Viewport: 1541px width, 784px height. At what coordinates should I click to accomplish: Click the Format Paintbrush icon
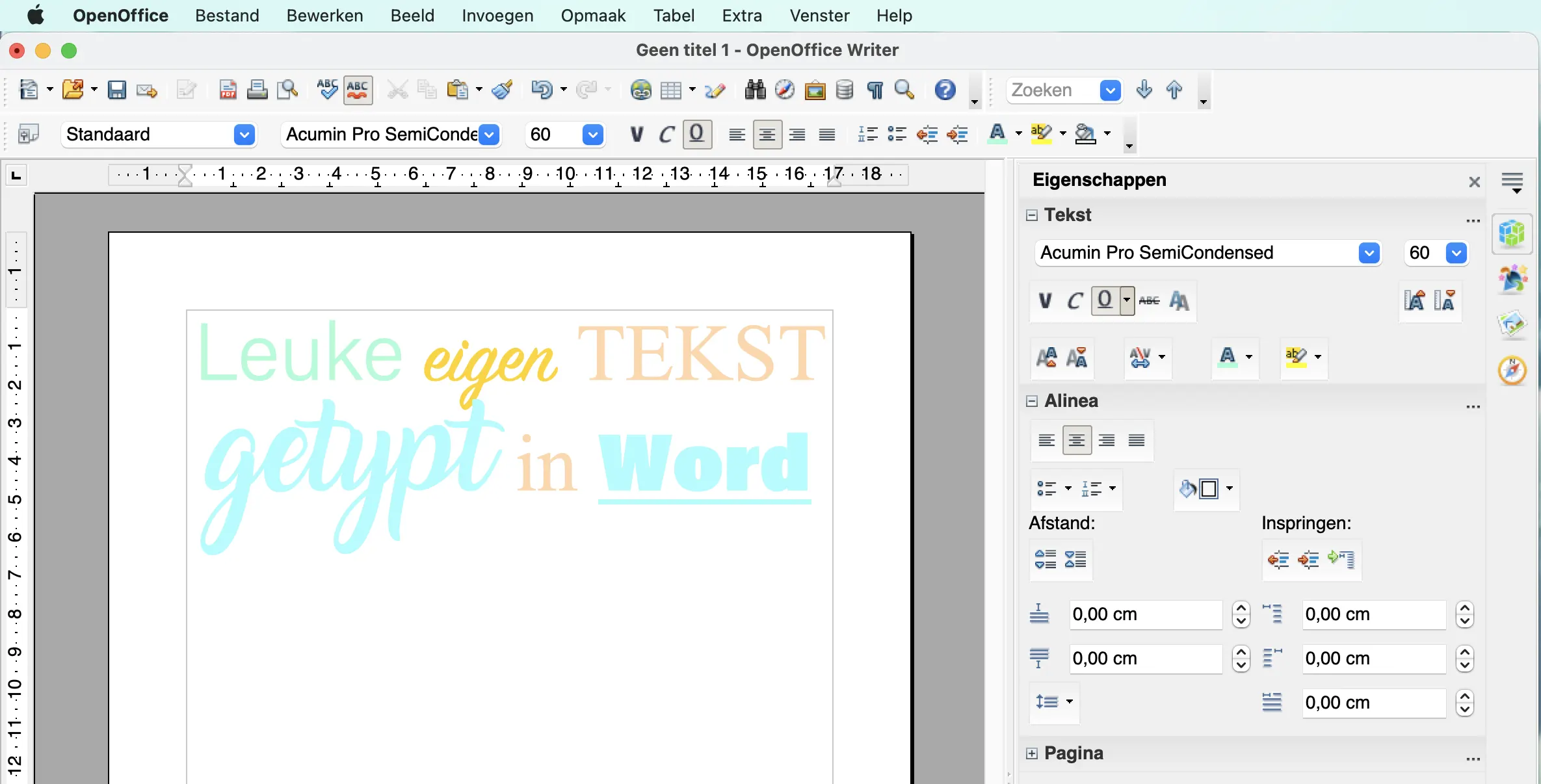(x=502, y=90)
